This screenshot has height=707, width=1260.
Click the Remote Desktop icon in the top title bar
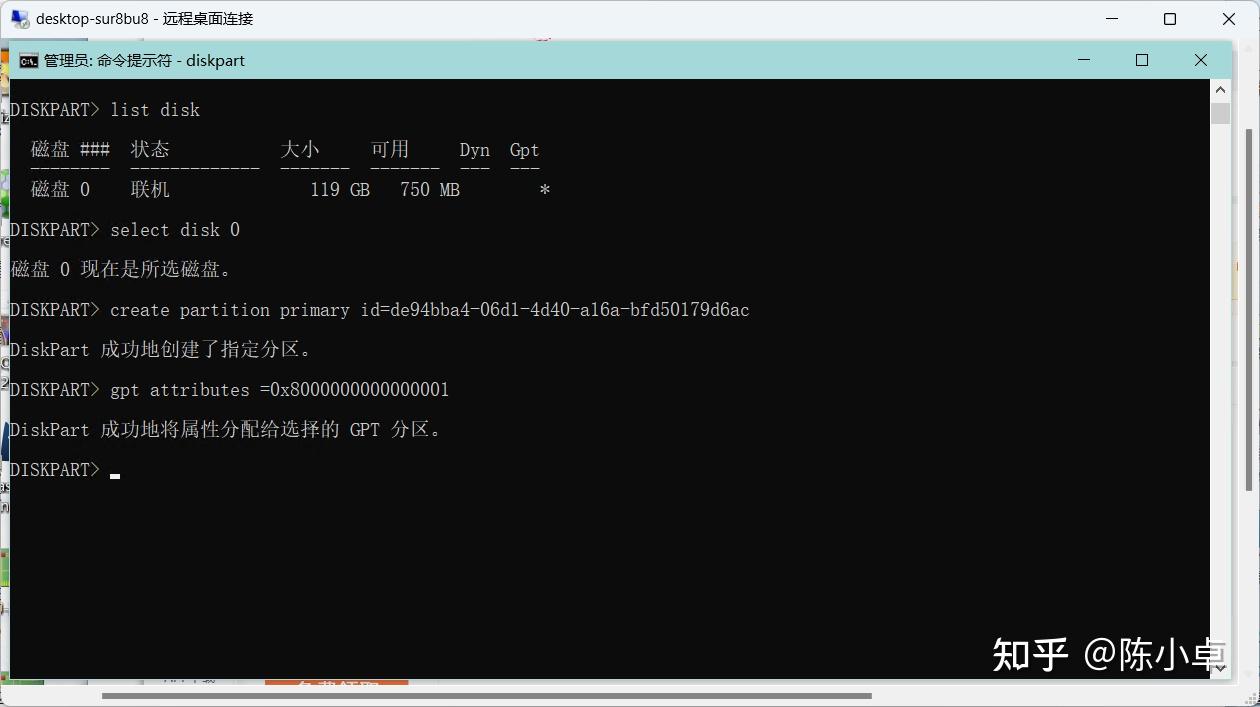pos(19,18)
